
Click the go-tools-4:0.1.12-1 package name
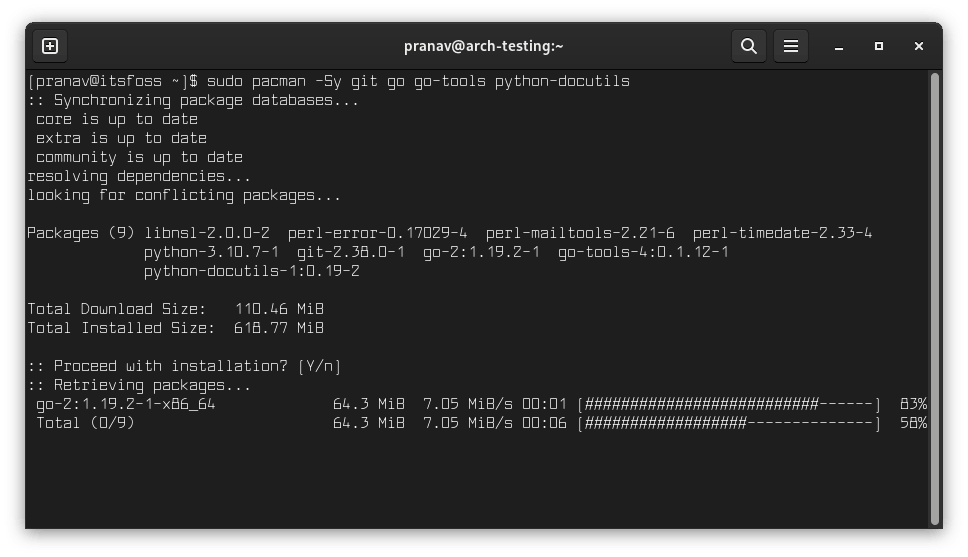click(x=643, y=252)
